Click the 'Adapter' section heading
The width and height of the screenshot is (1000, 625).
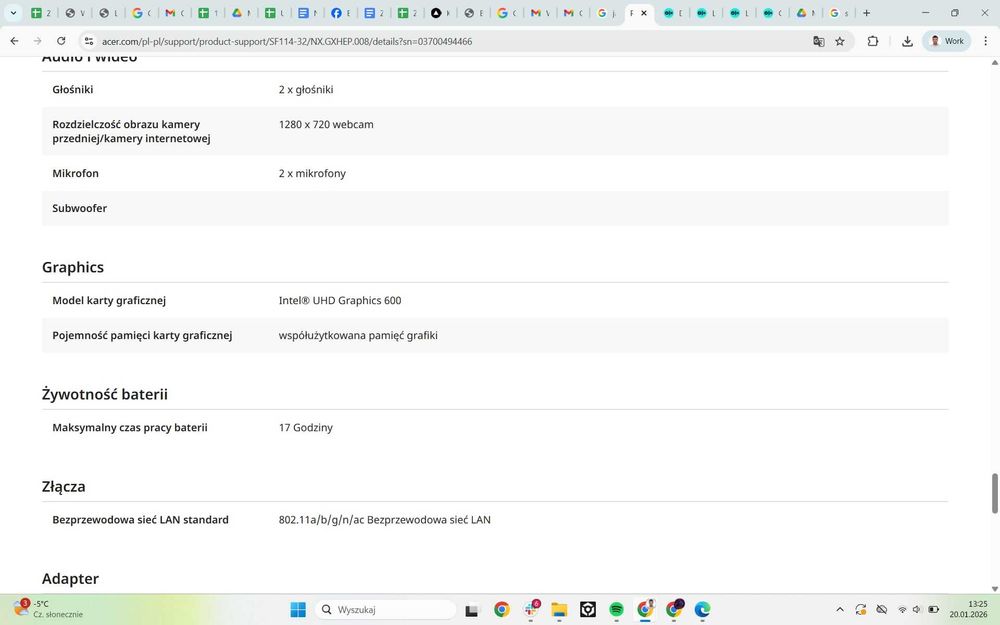70,578
